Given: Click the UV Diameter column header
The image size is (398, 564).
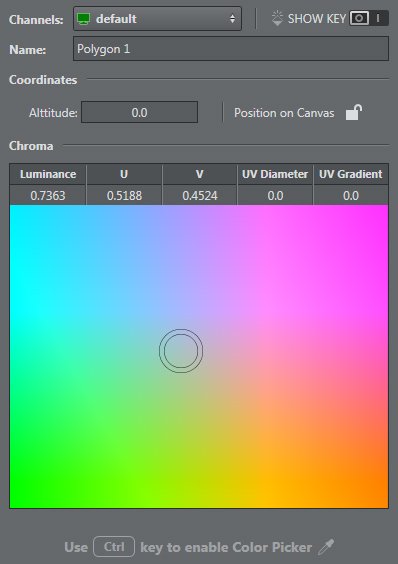Looking at the screenshot, I should pyautogui.click(x=275, y=174).
